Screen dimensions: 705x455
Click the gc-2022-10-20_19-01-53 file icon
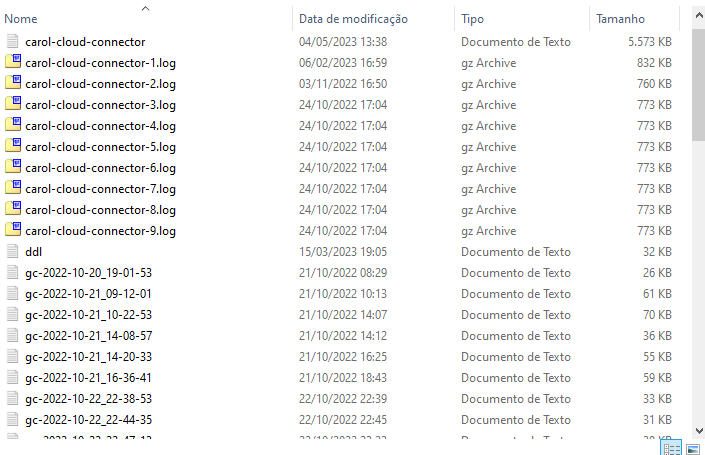pyautogui.click(x=13, y=273)
